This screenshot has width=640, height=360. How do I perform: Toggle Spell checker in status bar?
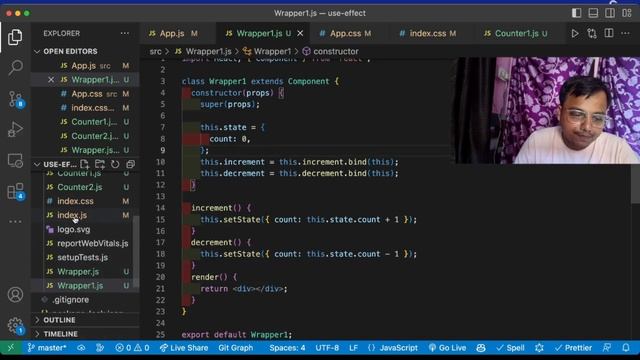coord(510,348)
